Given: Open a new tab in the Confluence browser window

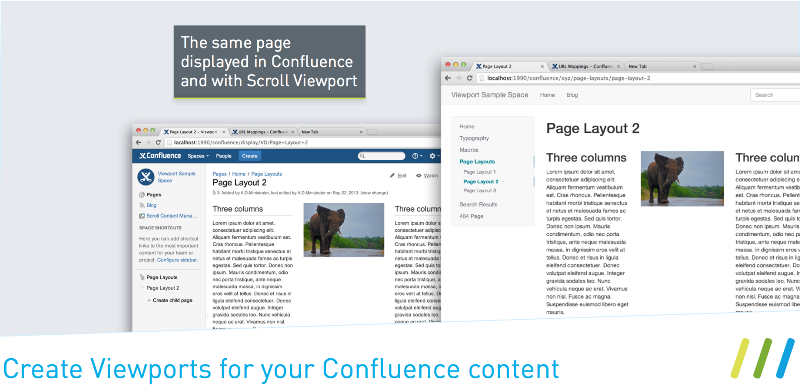Looking at the screenshot, I should pos(373,132).
